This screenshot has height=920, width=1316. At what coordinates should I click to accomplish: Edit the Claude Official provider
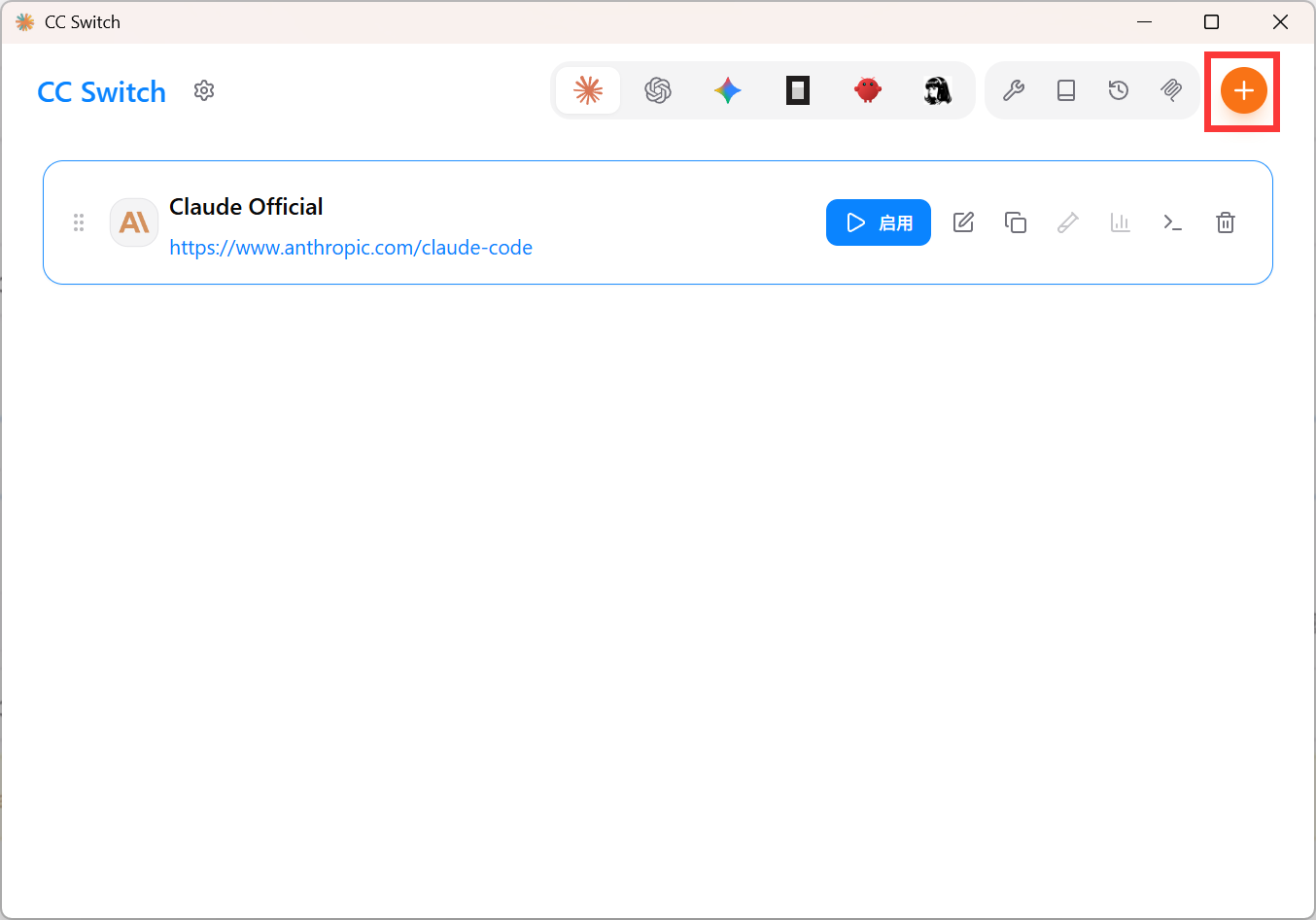(x=963, y=222)
